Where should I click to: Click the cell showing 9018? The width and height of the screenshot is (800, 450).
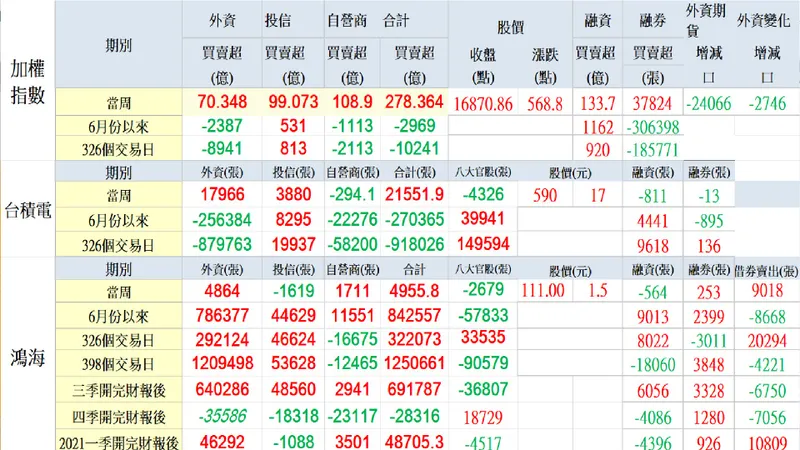(767, 290)
